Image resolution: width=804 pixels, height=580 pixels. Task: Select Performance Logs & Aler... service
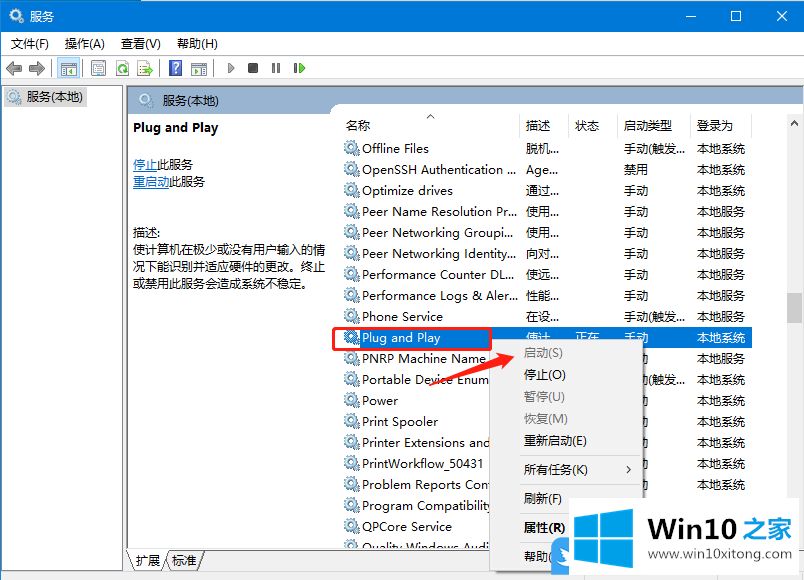547,296
